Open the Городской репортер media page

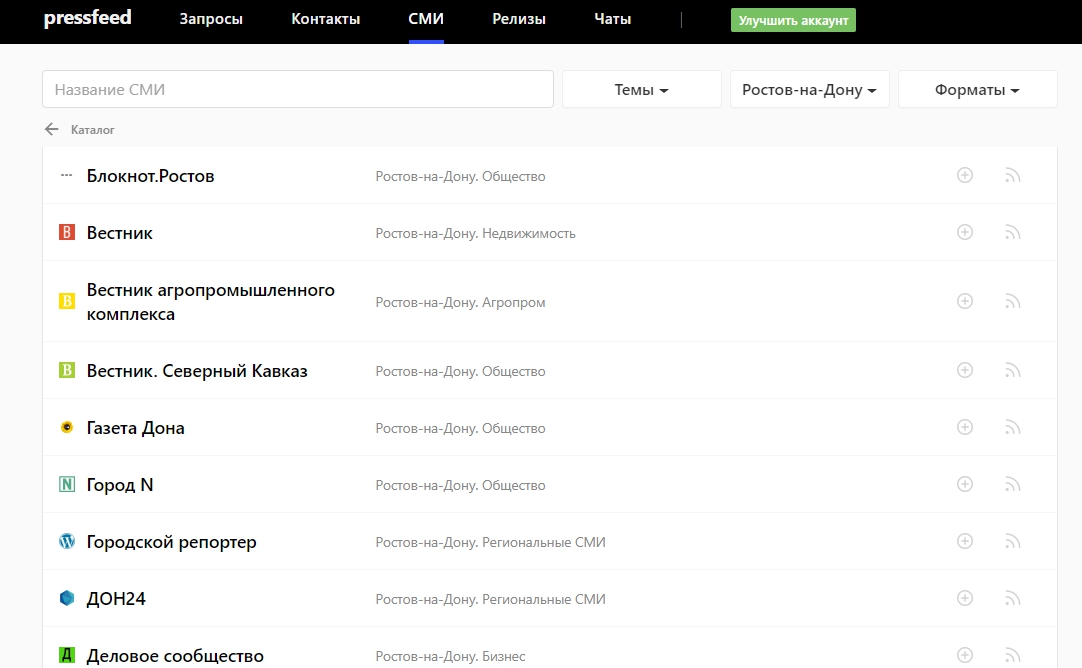171,542
